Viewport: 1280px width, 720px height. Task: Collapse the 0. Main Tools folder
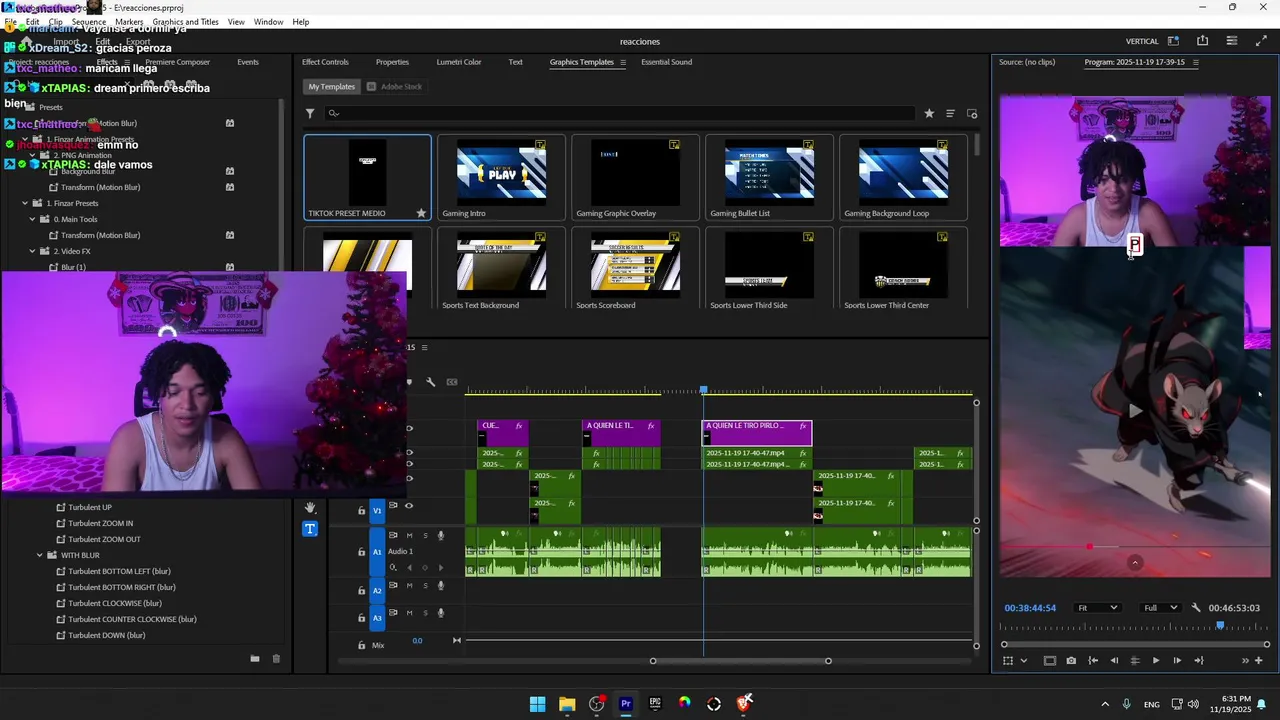[32, 219]
